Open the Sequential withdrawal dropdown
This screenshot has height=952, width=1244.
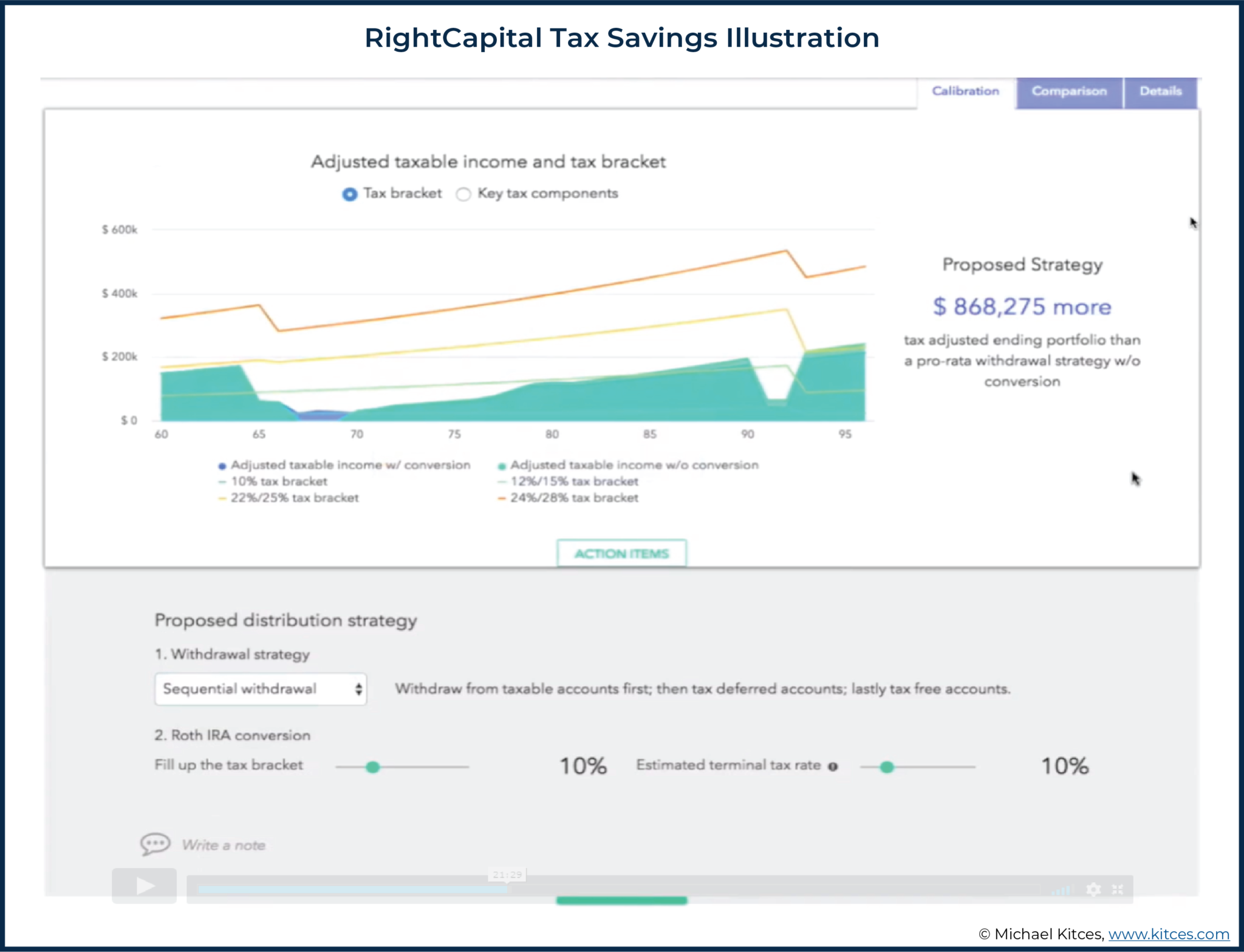click(260, 689)
